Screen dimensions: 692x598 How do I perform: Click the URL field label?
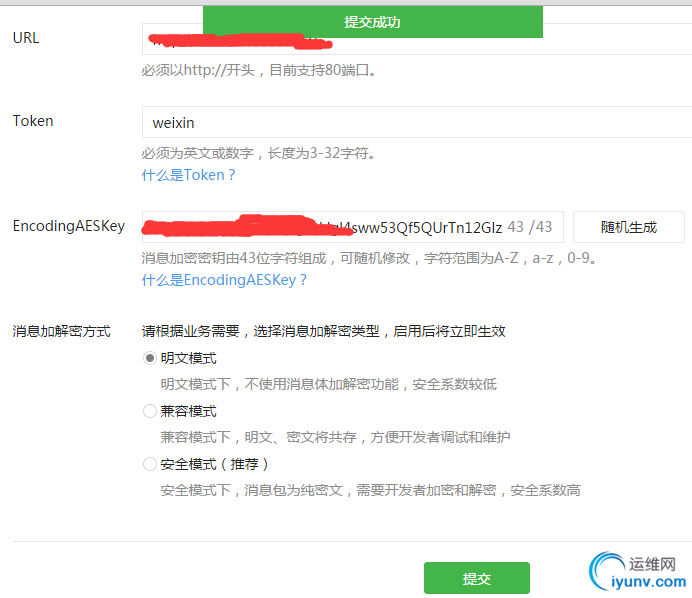[x=26, y=38]
